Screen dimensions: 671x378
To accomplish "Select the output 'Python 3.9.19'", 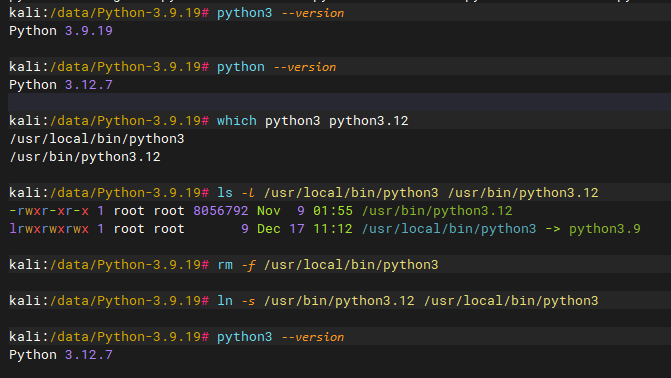I will 61,31.
